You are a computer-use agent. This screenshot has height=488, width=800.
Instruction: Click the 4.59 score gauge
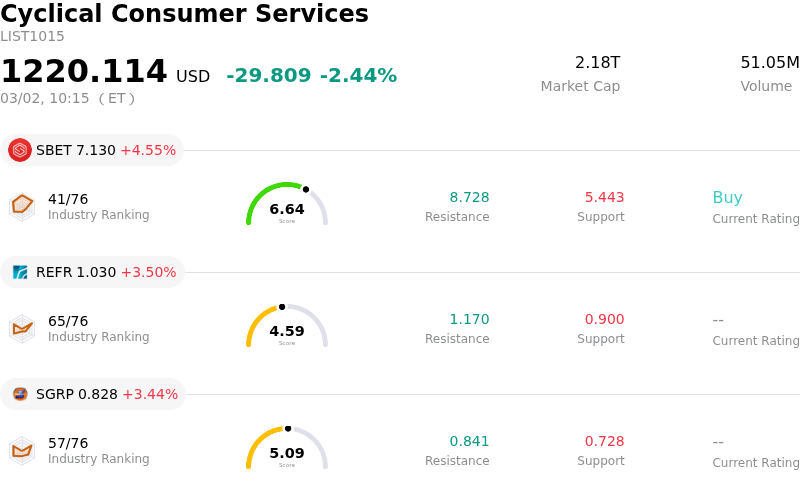click(287, 327)
